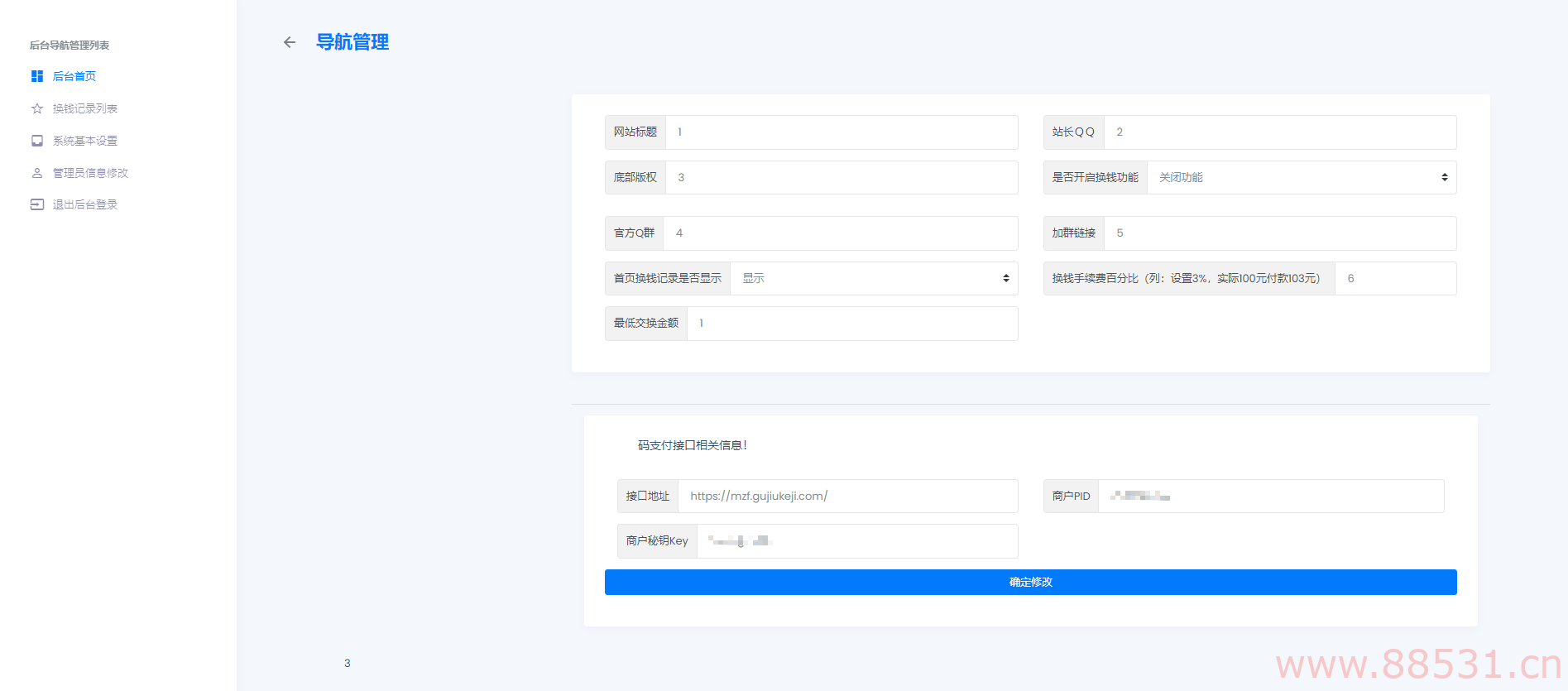
Task: Click the 商户秘钥Key label
Action: click(x=657, y=541)
